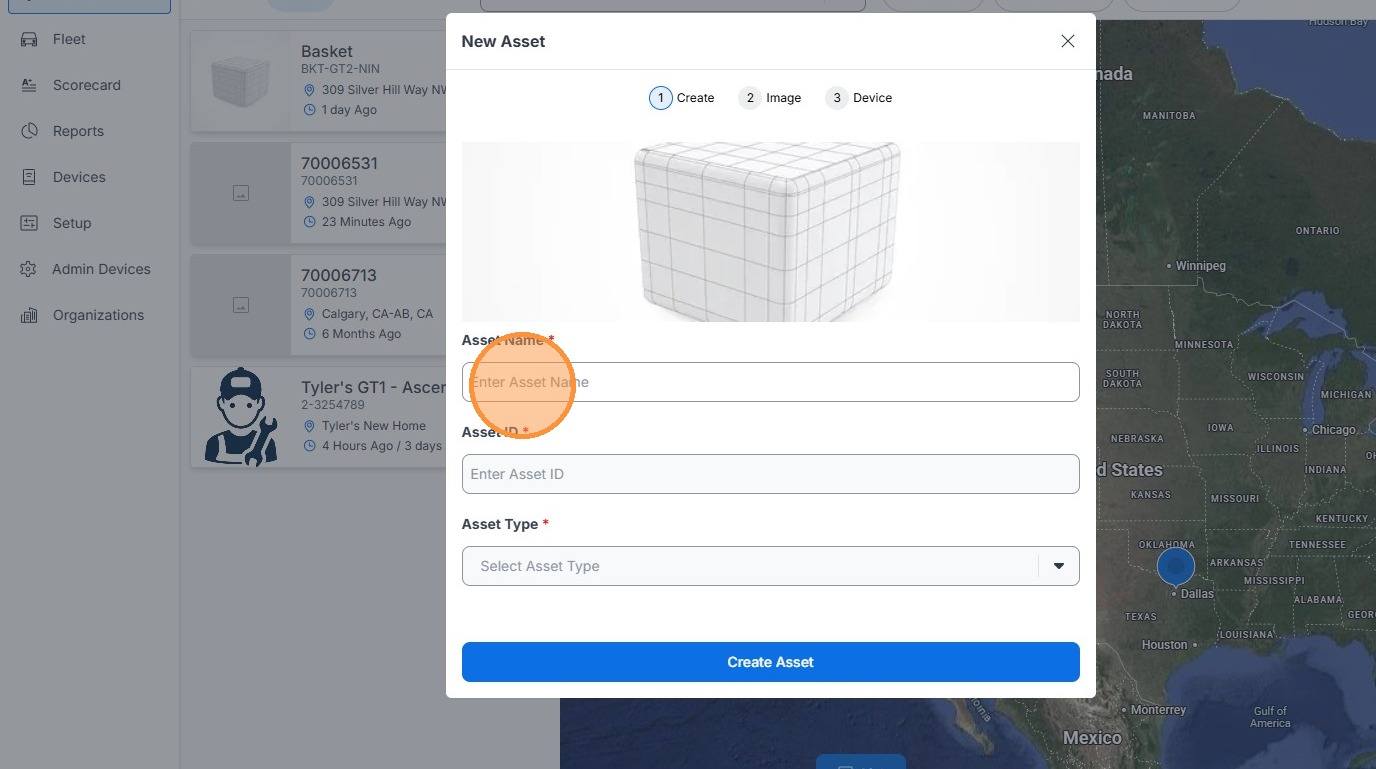Open the Fleet sidebar icon

click(29, 39)
